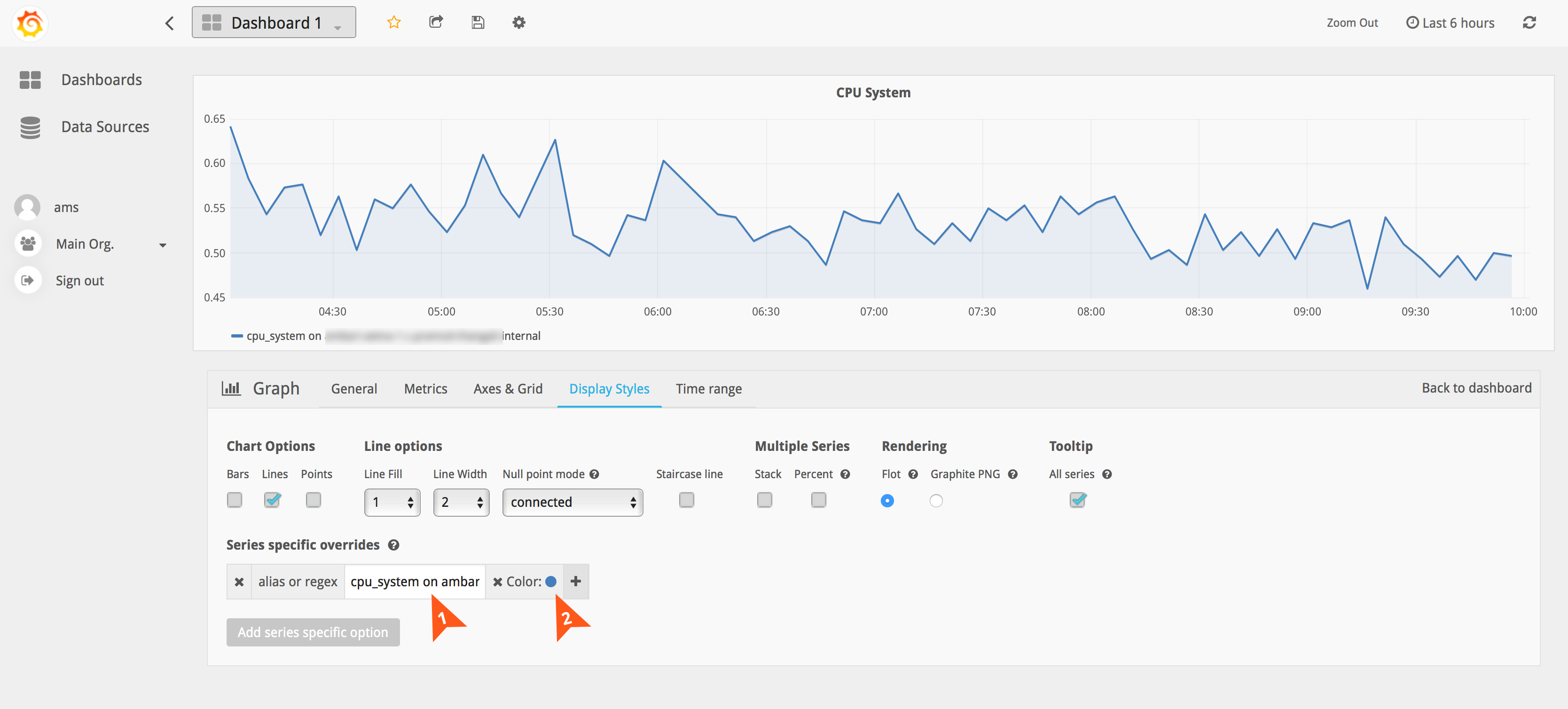Click Add series specific option button
The height and width of the screenshot is (709, 1568).
point(313,632)
